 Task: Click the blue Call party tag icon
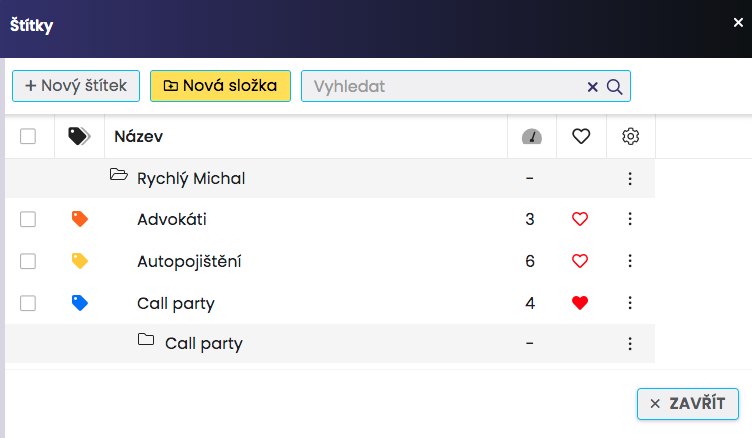(x=80, y=303)
